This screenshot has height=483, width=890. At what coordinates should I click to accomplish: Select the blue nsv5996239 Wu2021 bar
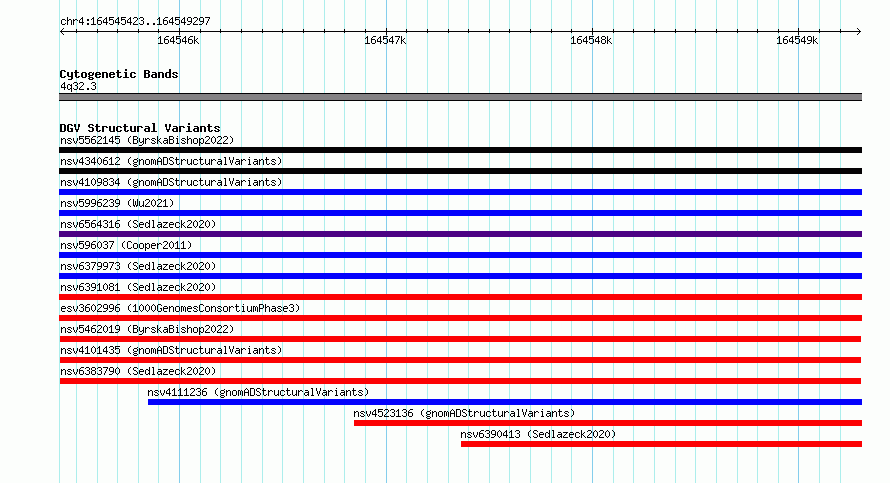[x=460, y=213]
